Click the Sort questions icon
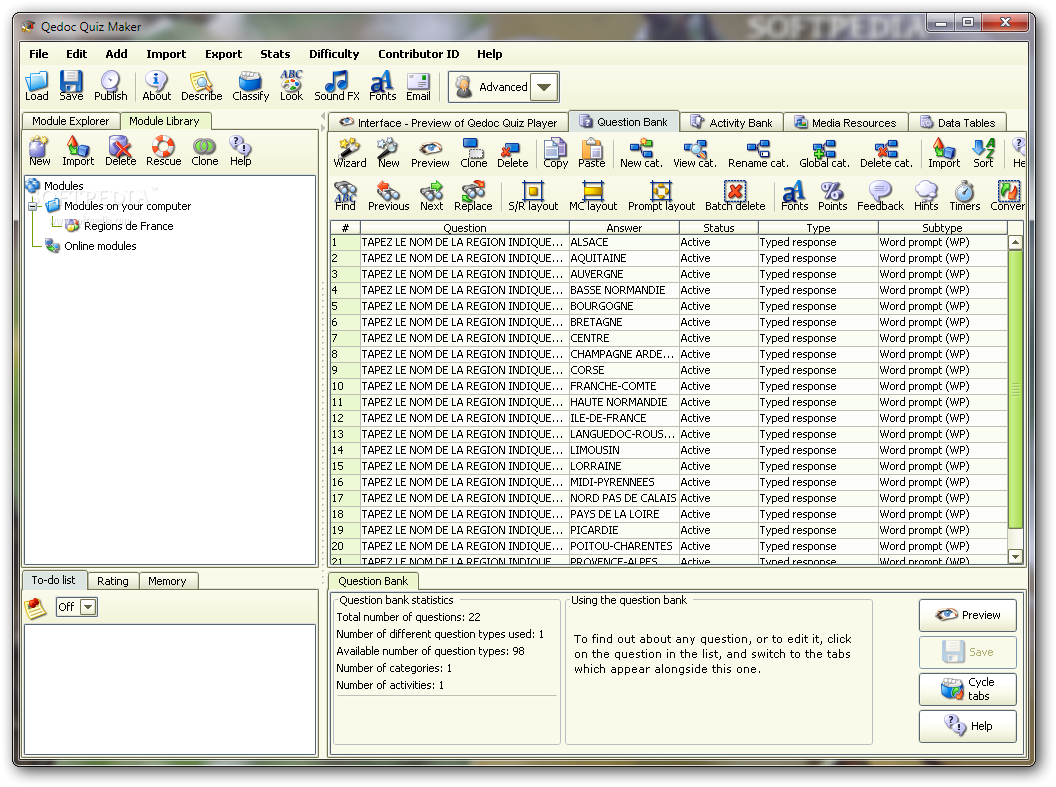The image size is (1056, 787). [x=983, y=153]
